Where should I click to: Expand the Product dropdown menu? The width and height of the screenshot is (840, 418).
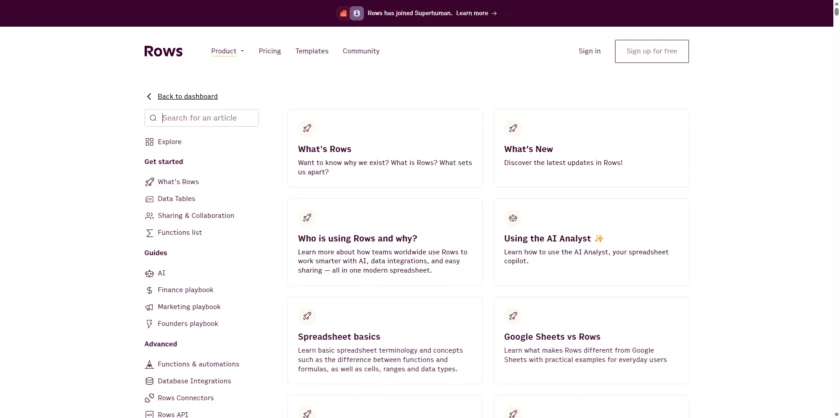[227, 51]
